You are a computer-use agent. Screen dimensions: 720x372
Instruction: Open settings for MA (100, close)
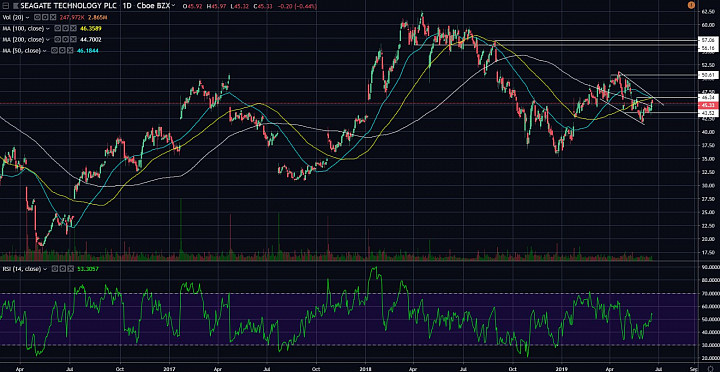(65, 28)
